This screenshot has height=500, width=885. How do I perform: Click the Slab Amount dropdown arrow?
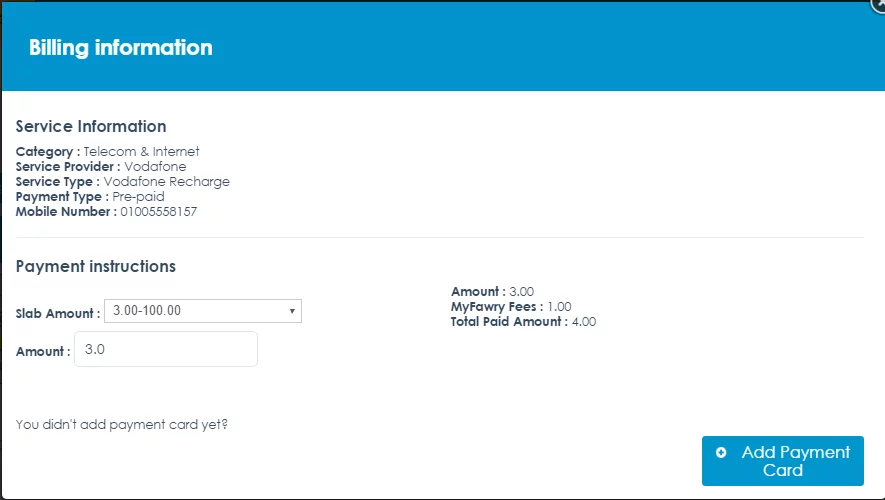coord(292,311)
